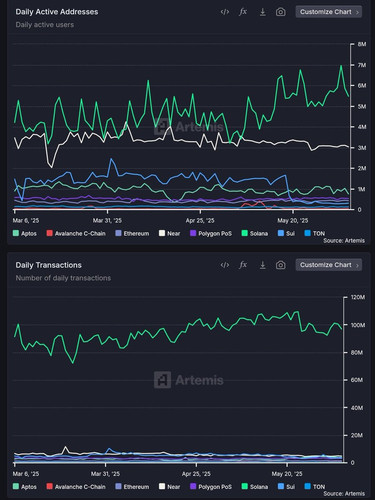Image resolution: width=375 pixels, height=500 pixels.
Task: Click the Daily Transactions chart title
Action: [x=49, y=265]
